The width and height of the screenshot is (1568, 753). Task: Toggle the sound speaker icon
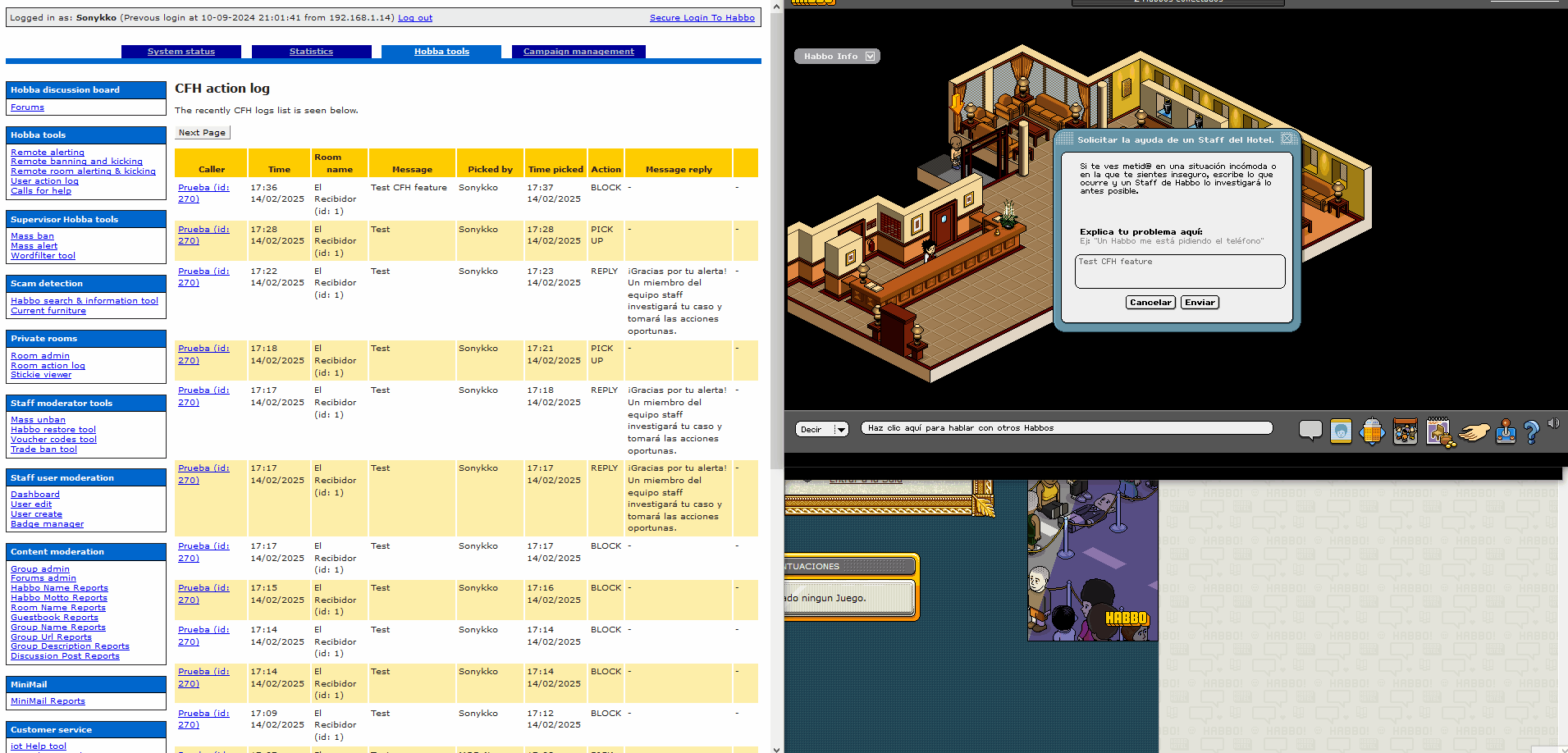(x=1553, y=423)
